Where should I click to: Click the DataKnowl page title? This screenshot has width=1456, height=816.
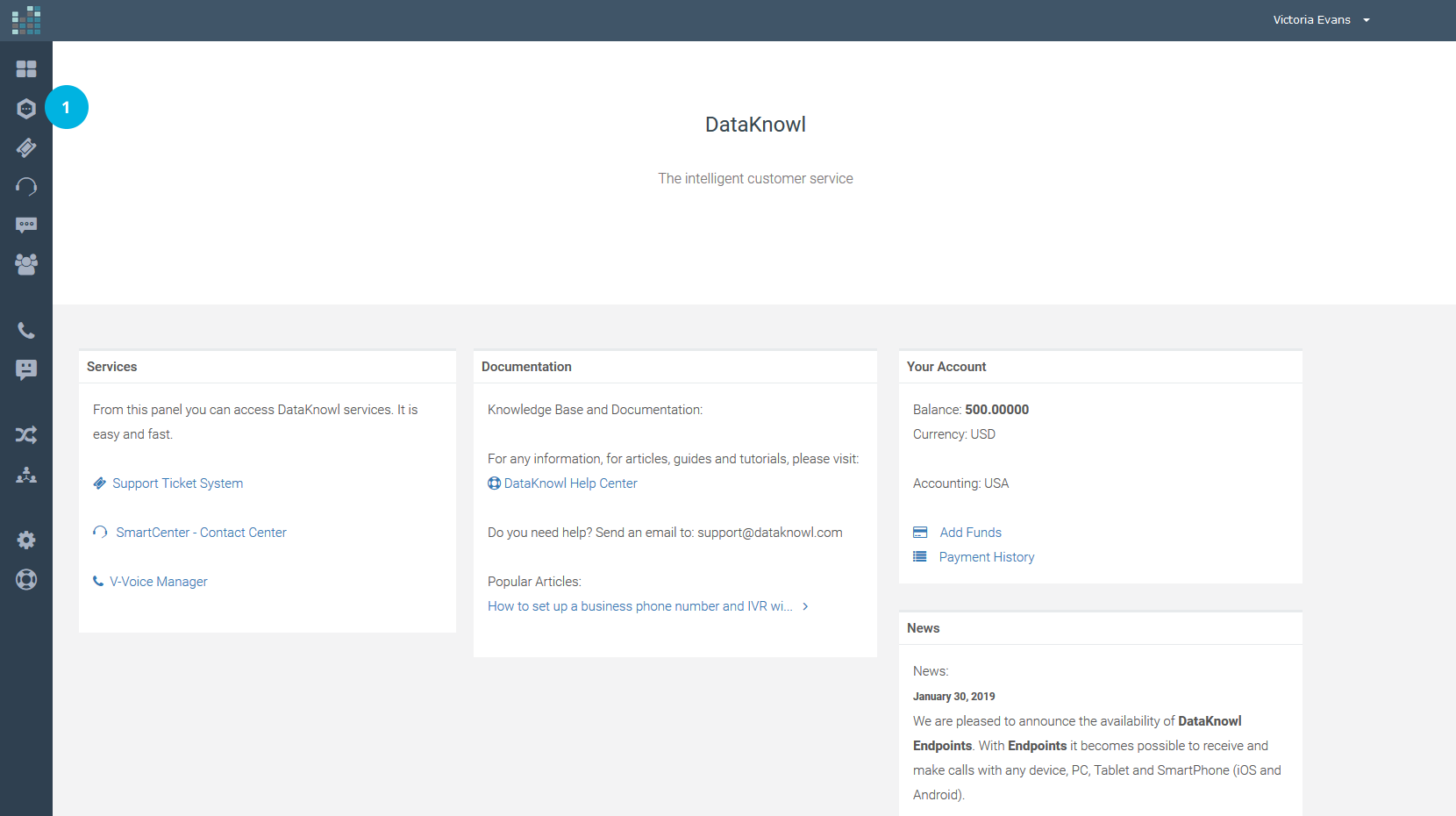(x=755, y=125)
